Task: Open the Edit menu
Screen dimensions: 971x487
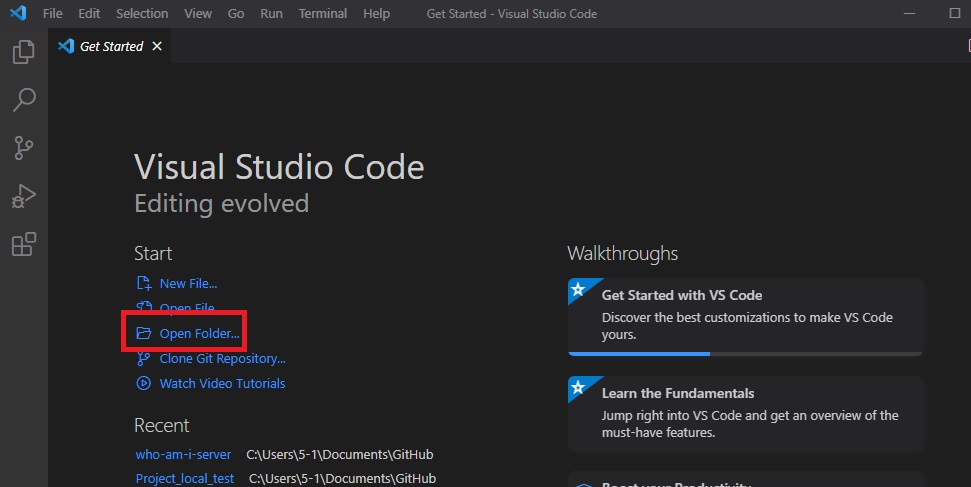Action: (89, 13)
